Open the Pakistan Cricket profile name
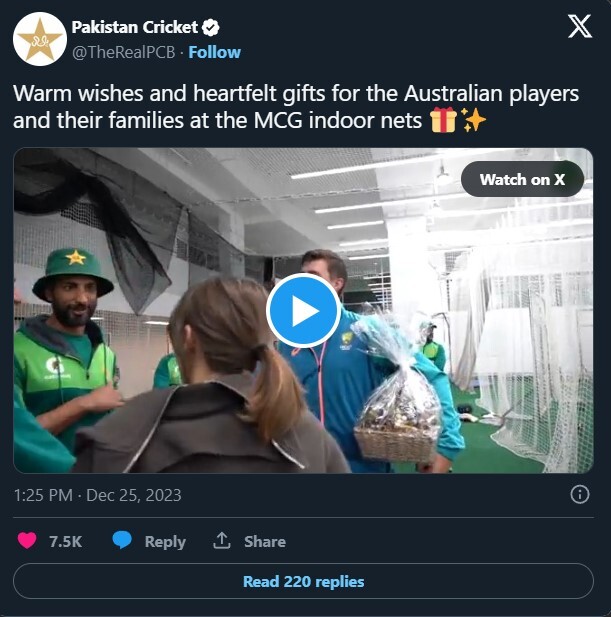The width and height of the screenshot is (611, 617). 135,28
